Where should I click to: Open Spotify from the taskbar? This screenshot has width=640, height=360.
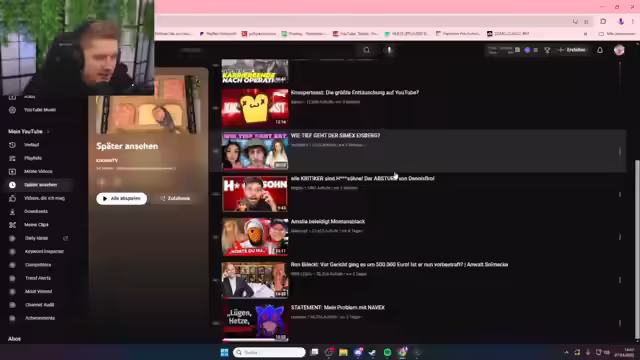coord(387,352)
